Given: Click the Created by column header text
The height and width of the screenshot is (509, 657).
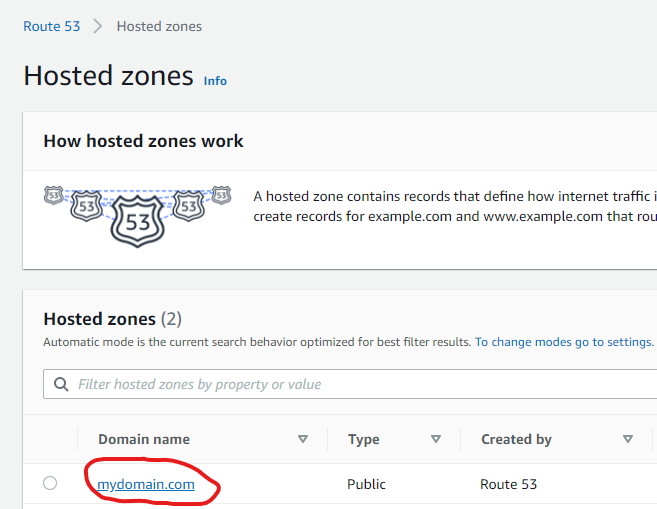Looking at the screenshot, I should tap(516, 439).
